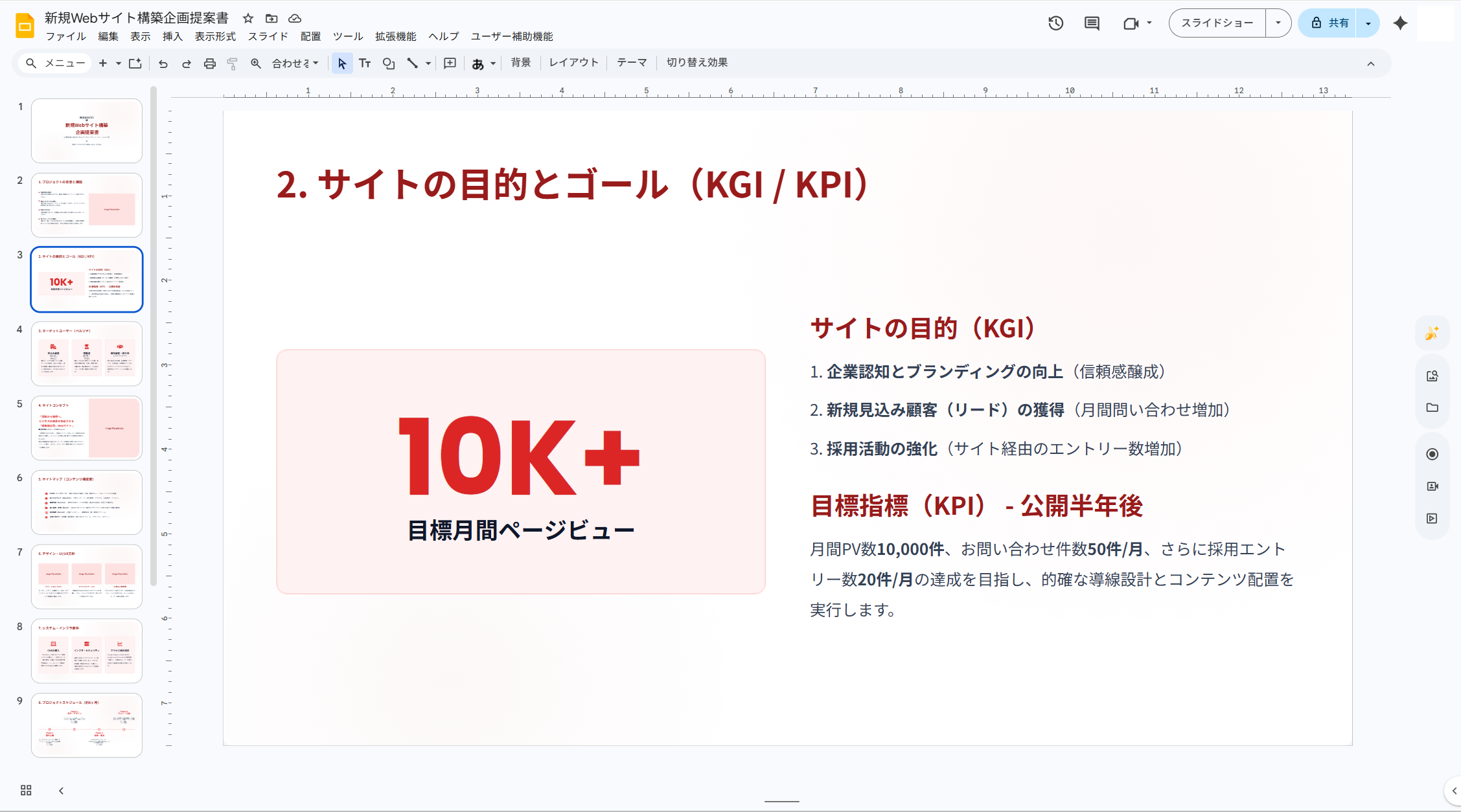Screen dimensions: 1461x812
Task: Change the slide 背景
Action: pos(520,62)
